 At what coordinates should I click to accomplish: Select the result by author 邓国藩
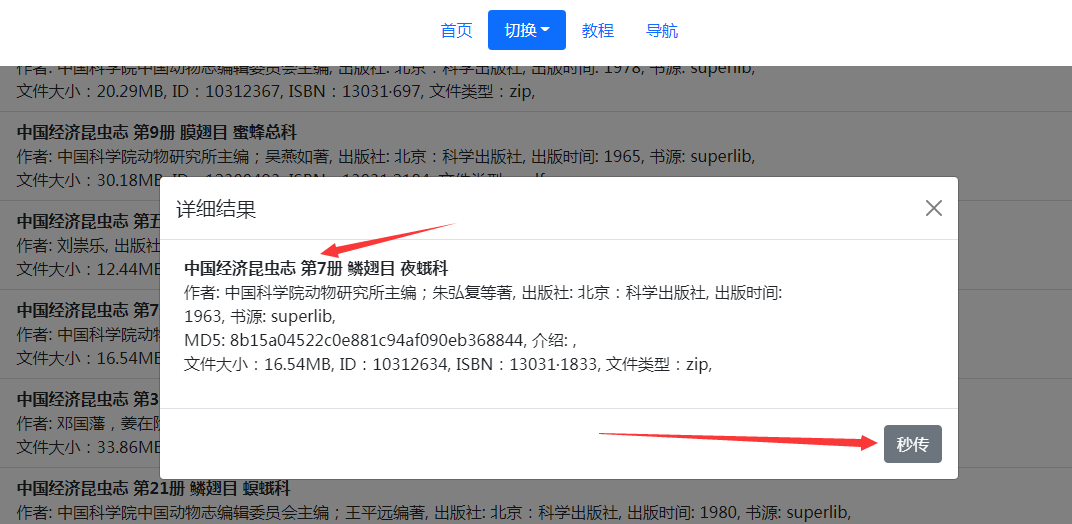80,423
